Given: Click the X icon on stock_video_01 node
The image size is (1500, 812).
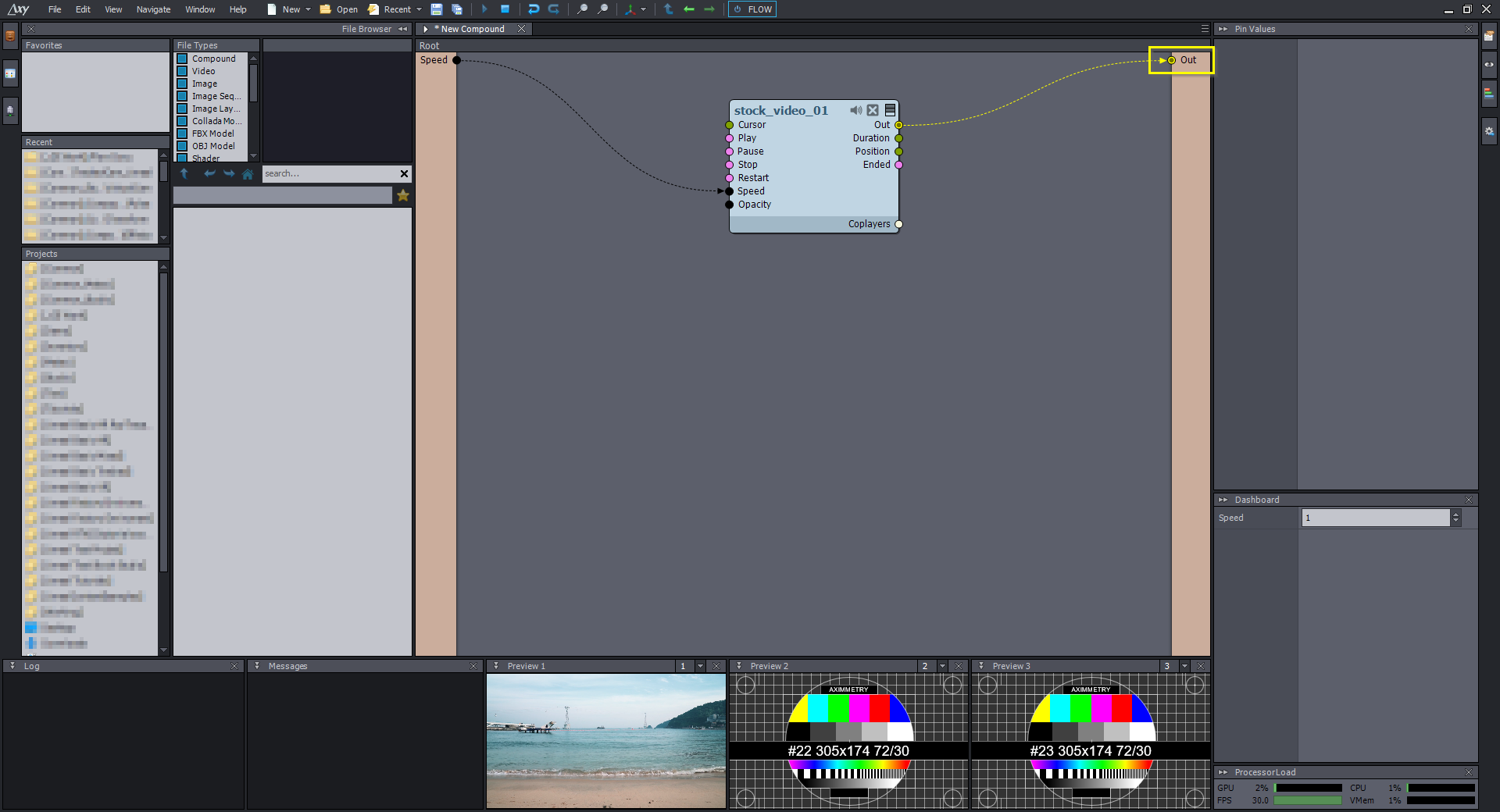Looking at the screenshot, I should [x=873, y=110].
